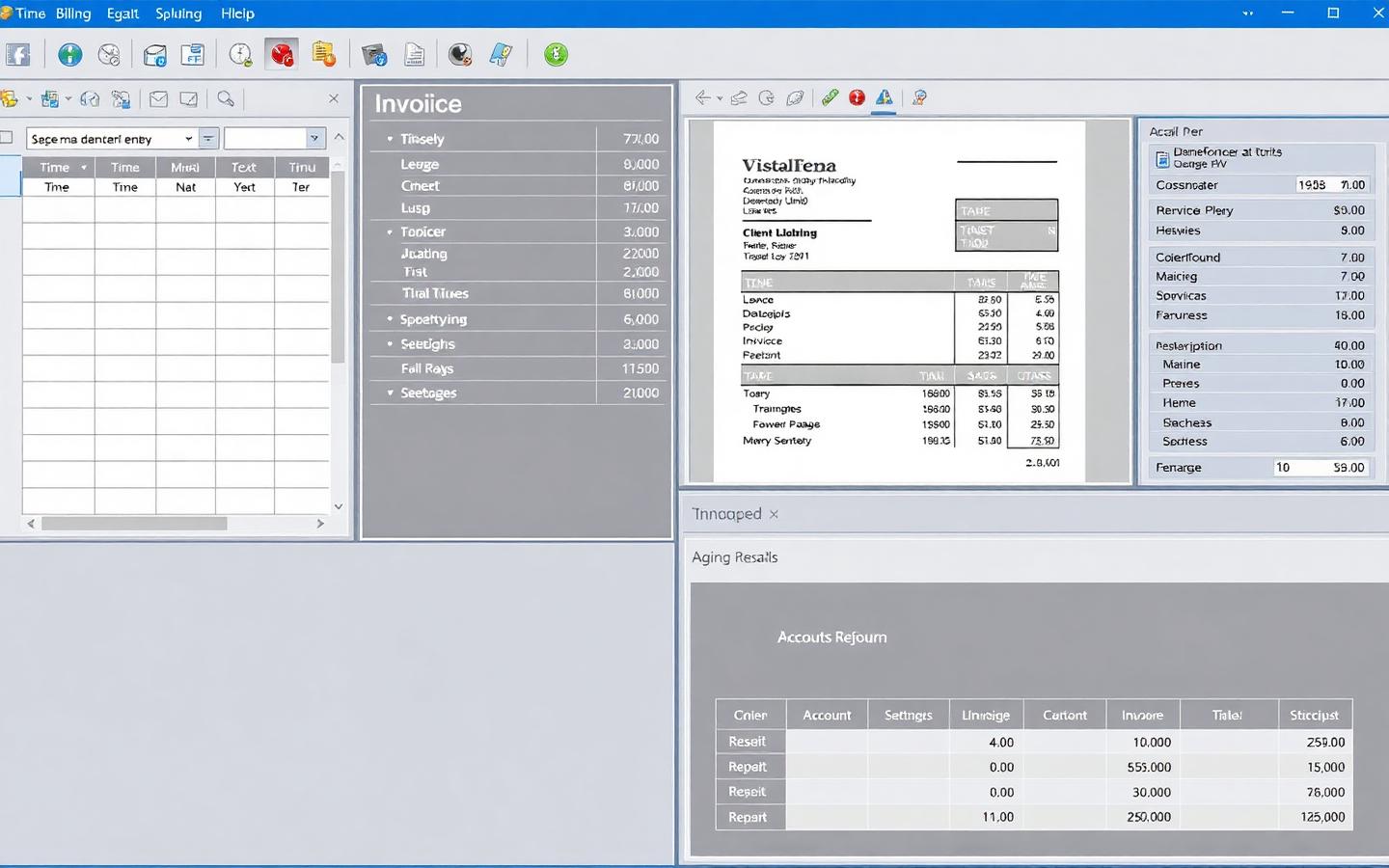Screen dimensions: 1389x868
Task: Click the headset icon in left panel toolbar
Action: (90, 98)
